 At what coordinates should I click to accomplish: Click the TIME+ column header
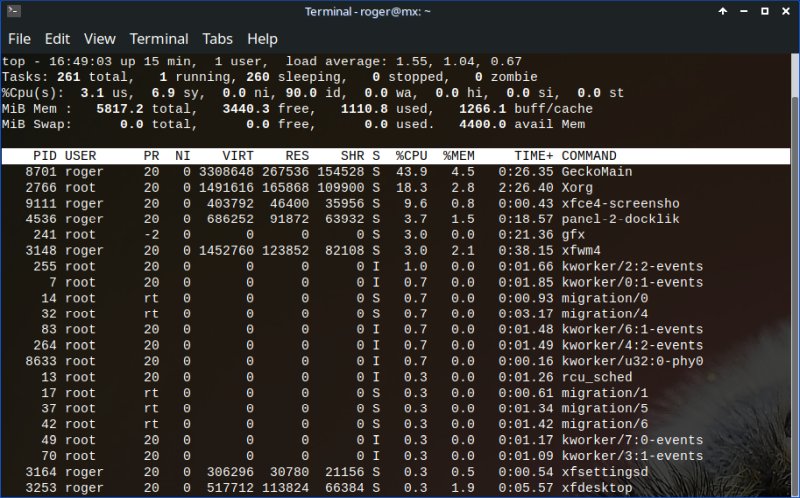(x=534, y=156)
